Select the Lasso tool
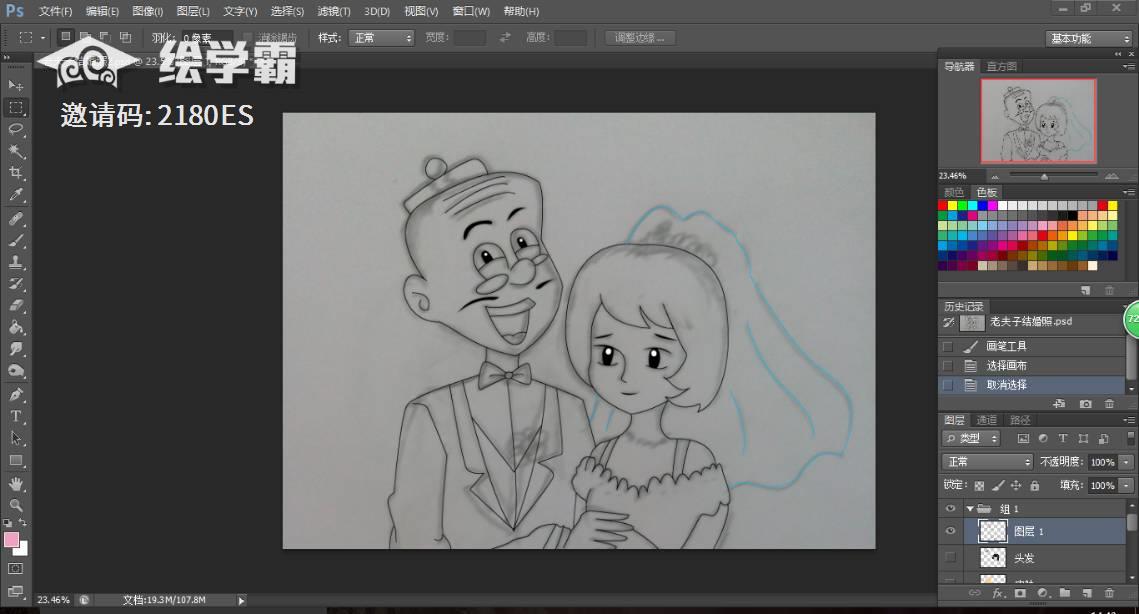 pyautogui.click(x=16, y=129)
